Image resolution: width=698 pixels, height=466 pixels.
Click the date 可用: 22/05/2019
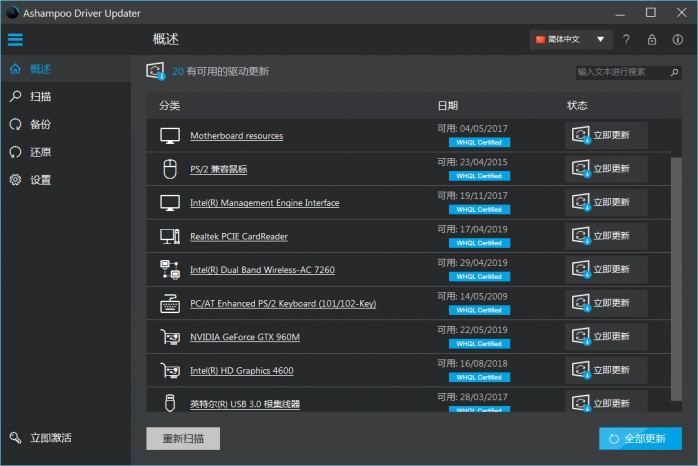(472, 330)
